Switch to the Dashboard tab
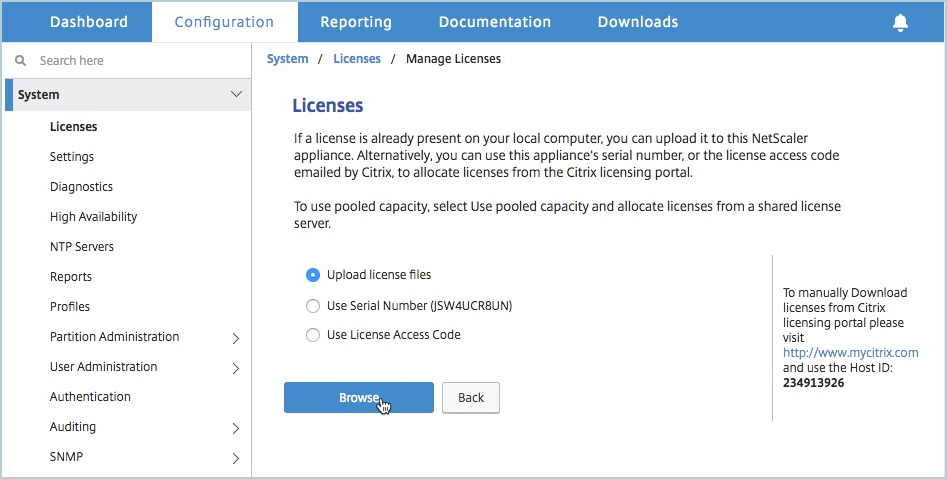The height and width of the screenshot is (479, 947). [89, 22]
